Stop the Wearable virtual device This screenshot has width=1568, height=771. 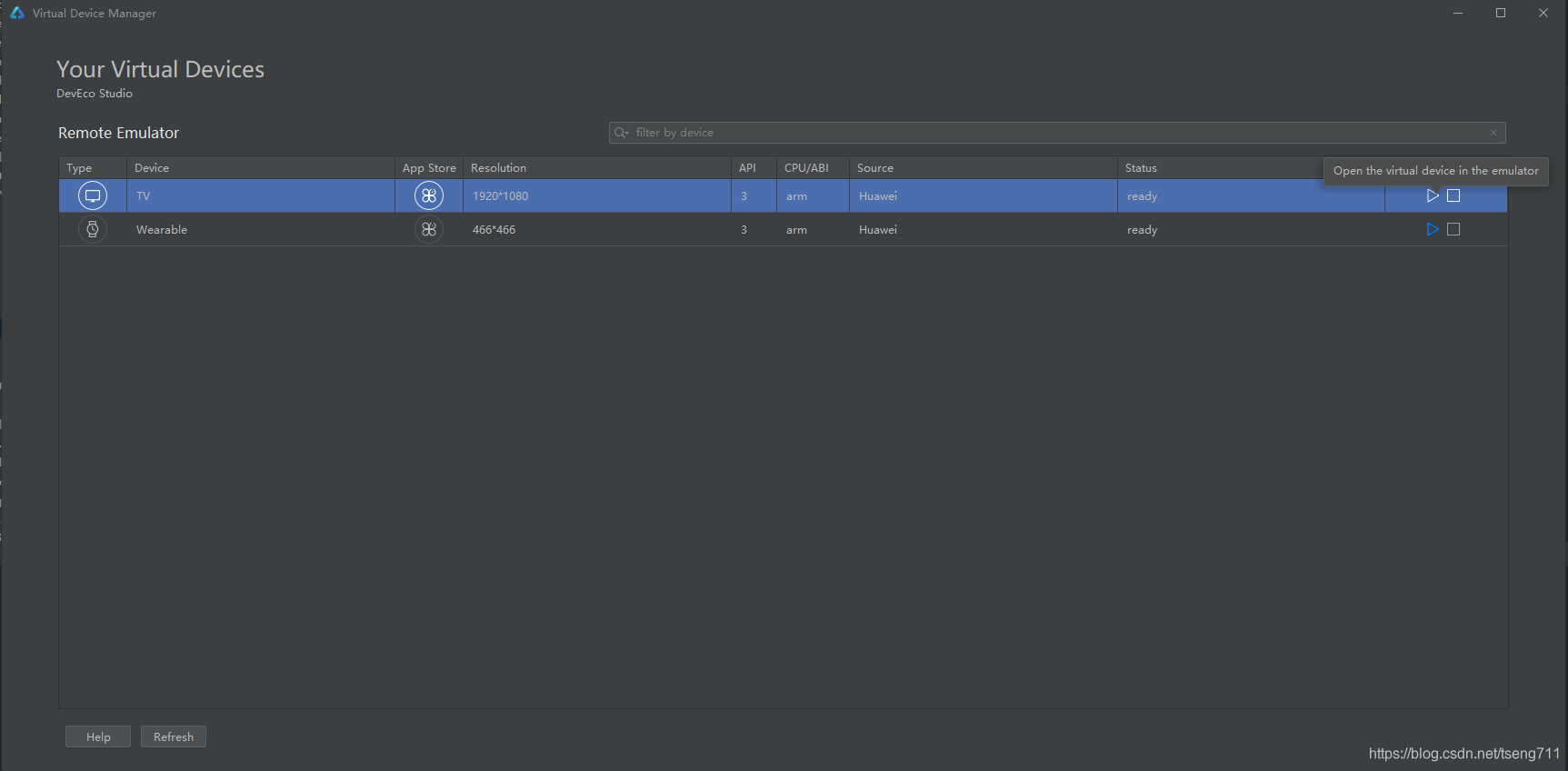(1453, 229)
